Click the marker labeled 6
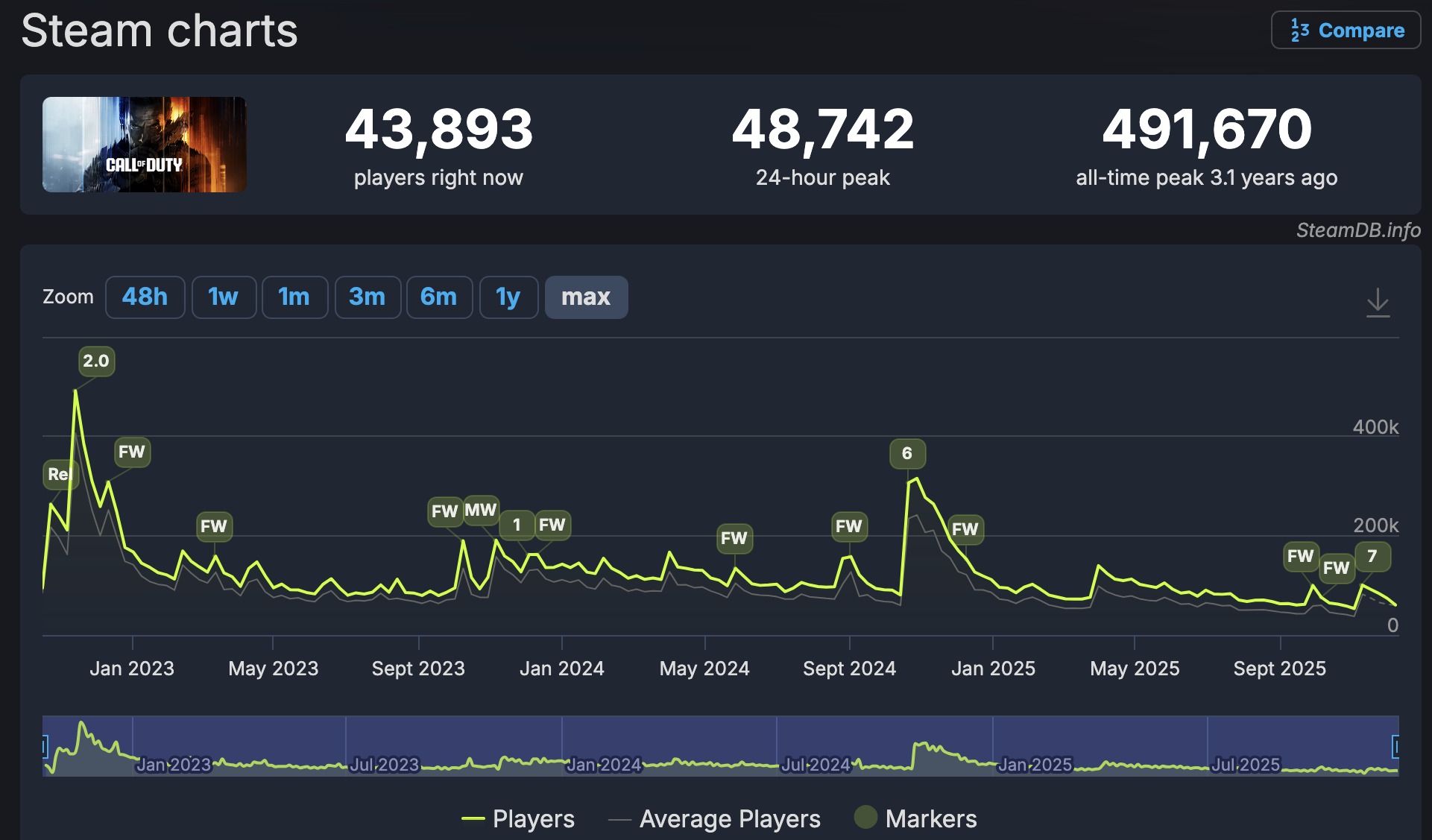The image size is (1432, 840). [x=906, y=453]
